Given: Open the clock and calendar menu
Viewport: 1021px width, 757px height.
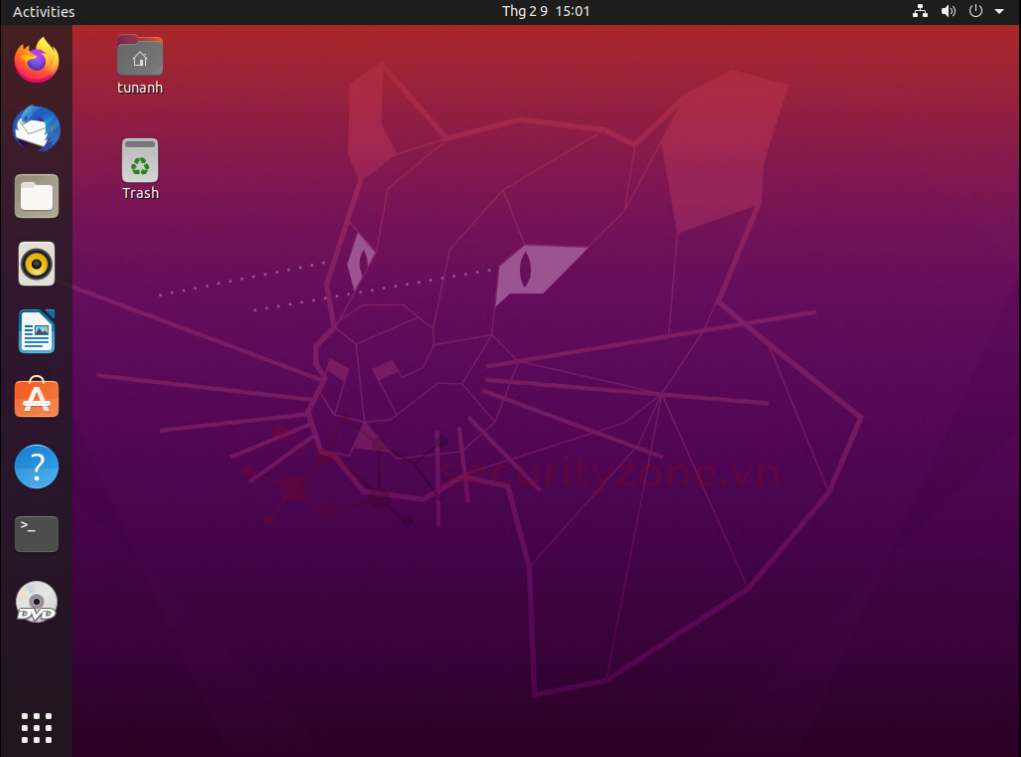Looking at the screenshot, I should [x=545, y=12].
